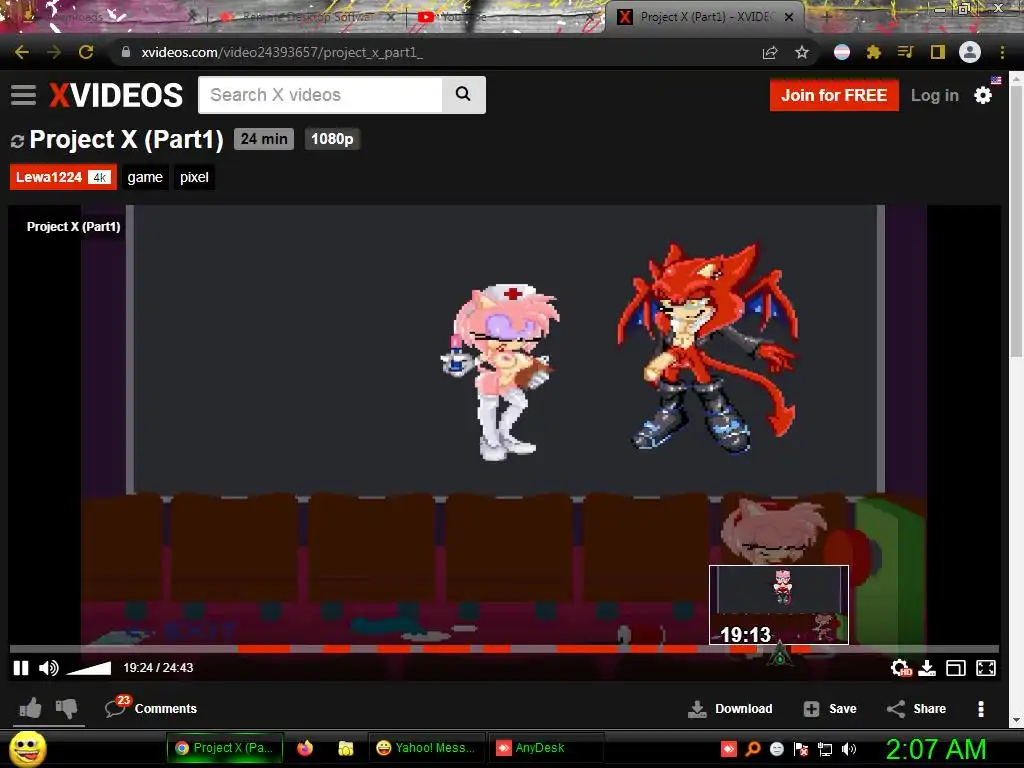
Task: Reload the page with refresh icon
Action: (86, 52)
